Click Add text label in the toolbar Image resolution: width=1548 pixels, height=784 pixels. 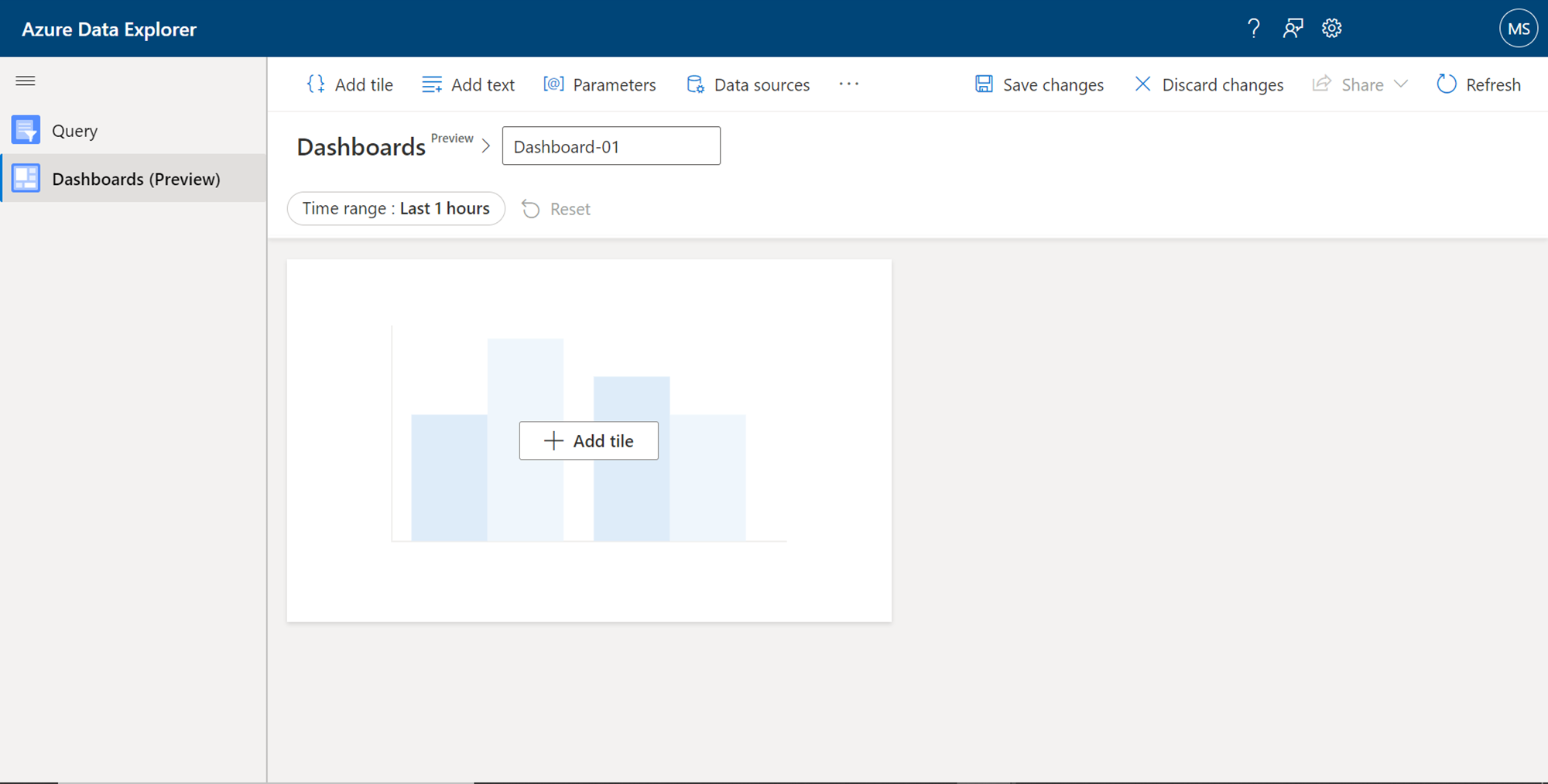coord(483,85)
